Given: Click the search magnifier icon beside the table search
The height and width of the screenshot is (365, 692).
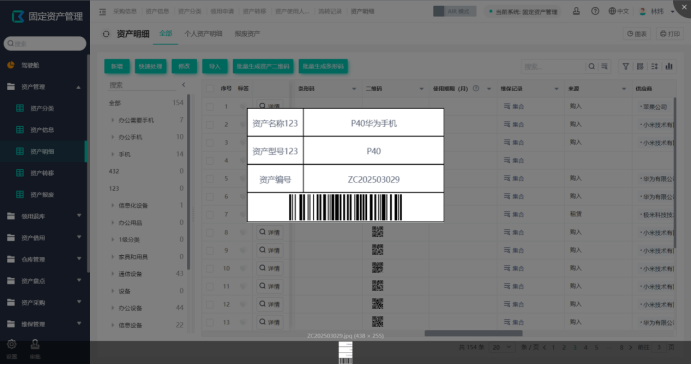Looking at the screenshot, I should [x=591, y=67].
